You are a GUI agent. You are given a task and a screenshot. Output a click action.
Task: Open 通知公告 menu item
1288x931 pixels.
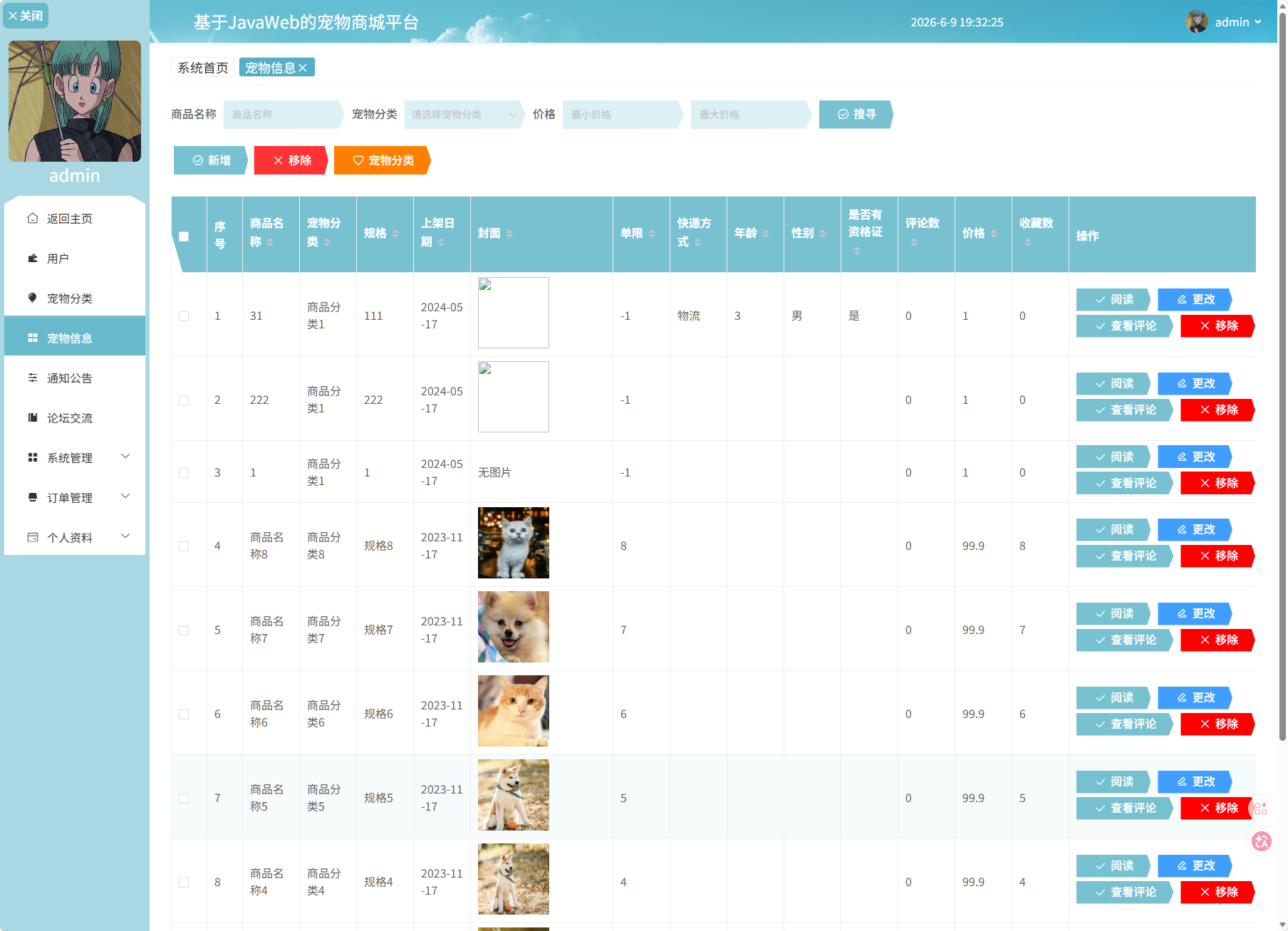[x=75, y=378]
